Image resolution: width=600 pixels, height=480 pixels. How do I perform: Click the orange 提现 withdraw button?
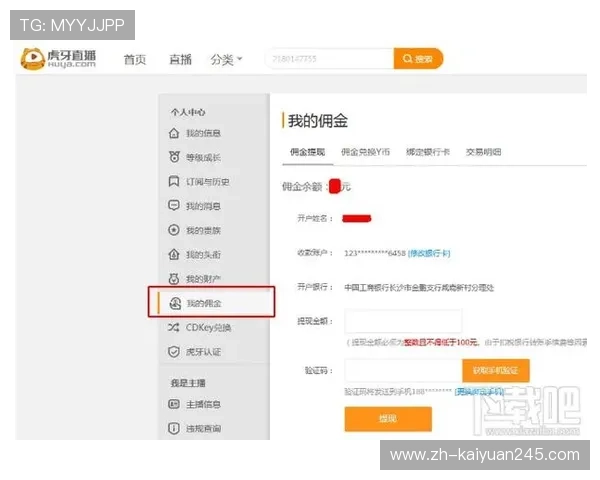pyautogui.click(x=388, y=419)
